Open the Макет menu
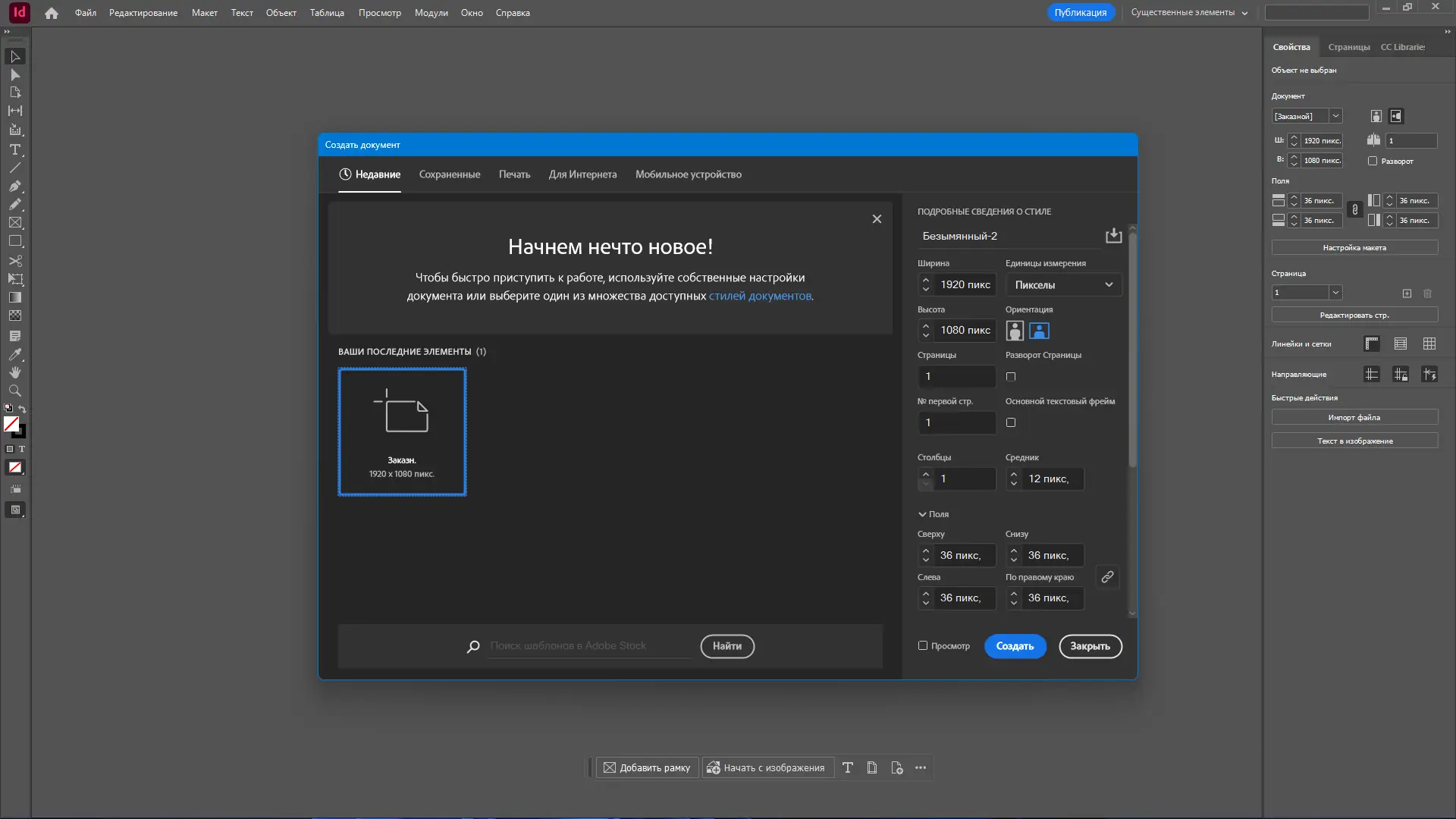 204,13
